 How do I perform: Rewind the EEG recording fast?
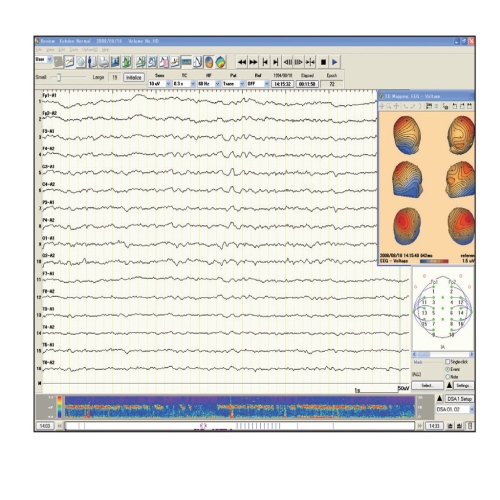pyautogui.click(x=242, y=62)
